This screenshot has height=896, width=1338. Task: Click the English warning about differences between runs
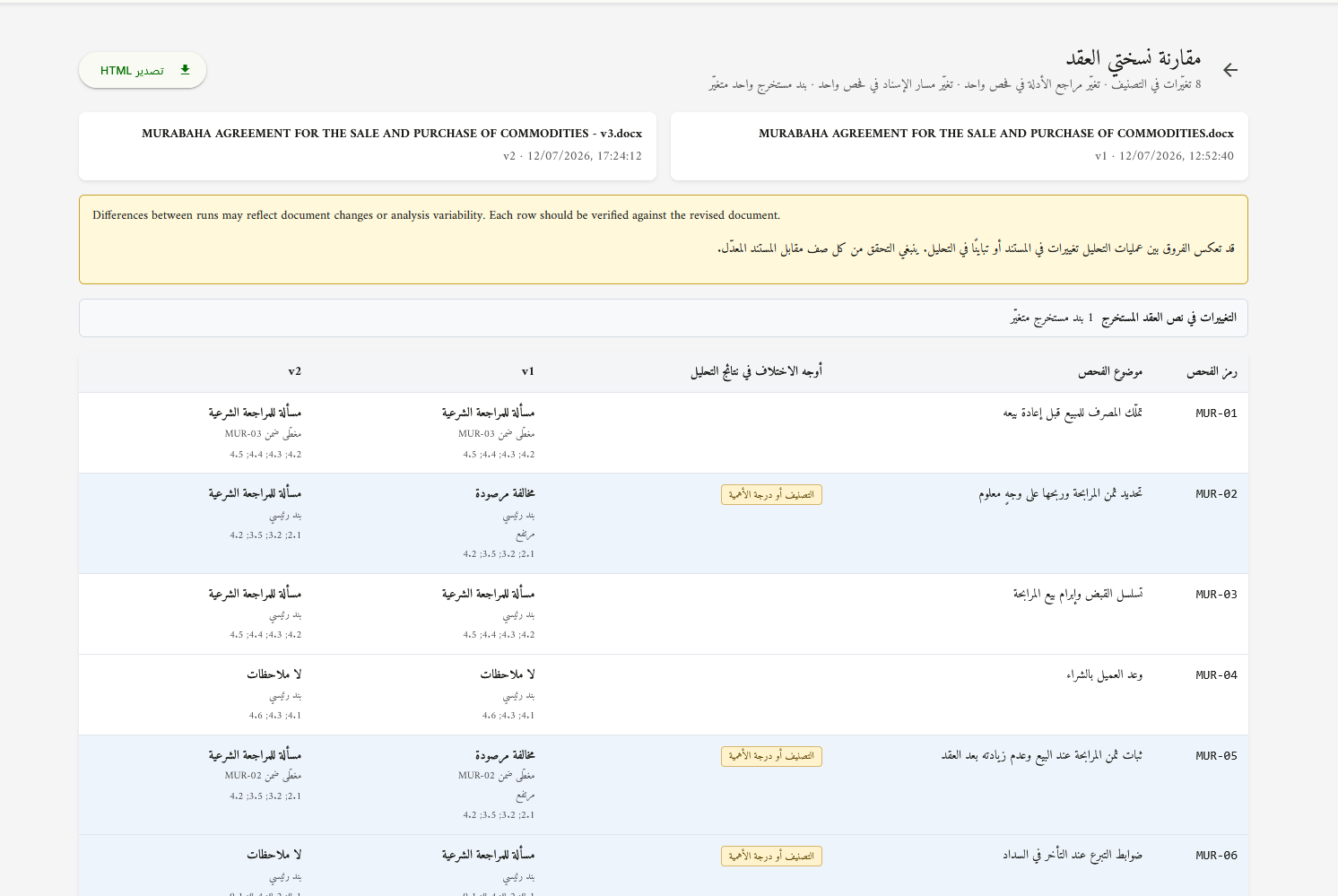click(437, 215)
